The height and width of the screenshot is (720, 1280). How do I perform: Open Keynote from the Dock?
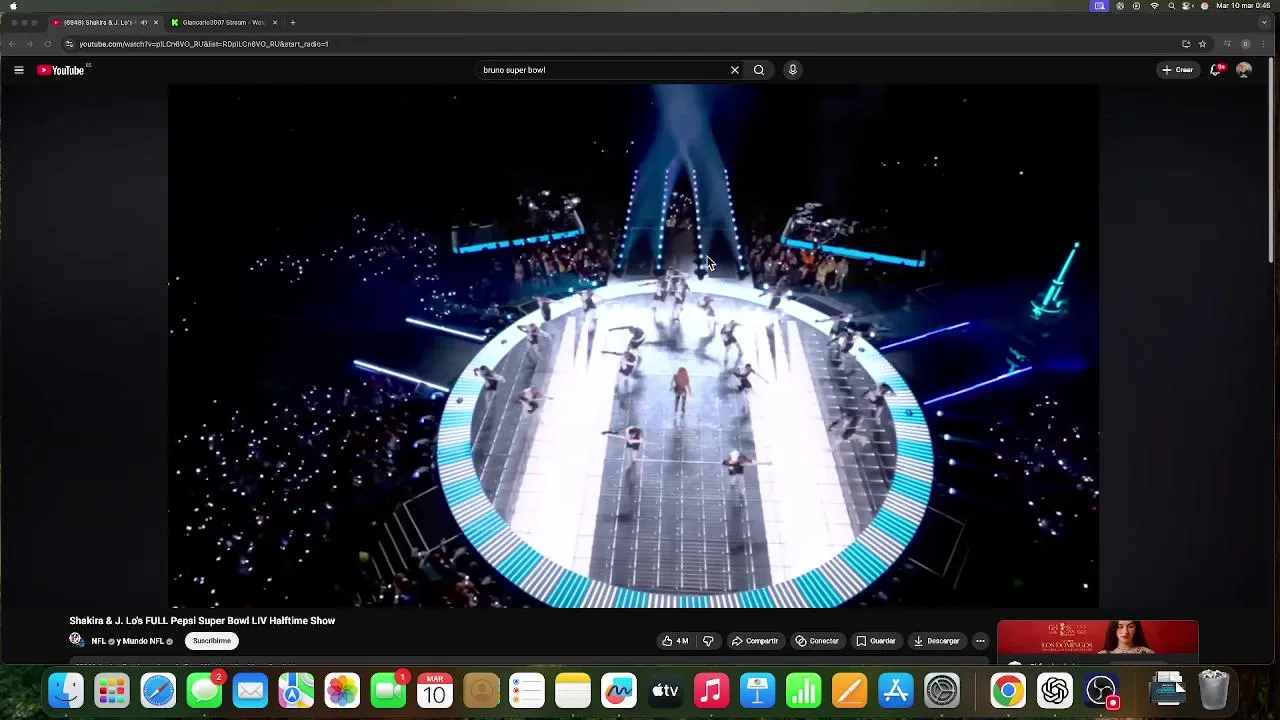point(757,691)
